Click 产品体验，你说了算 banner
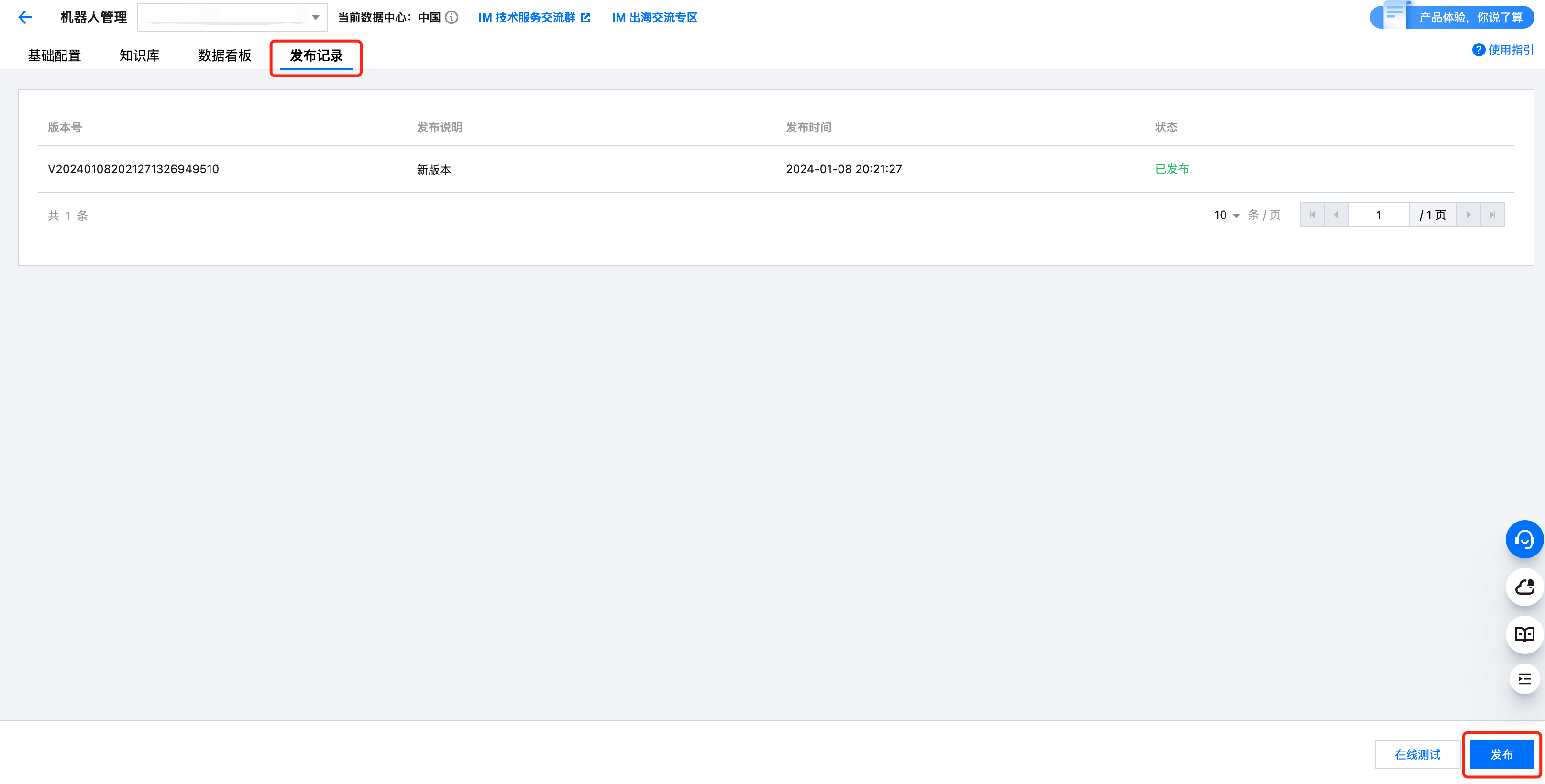Image resolution: width=1545 pixels, height=784 pixels. point(1451,16)
